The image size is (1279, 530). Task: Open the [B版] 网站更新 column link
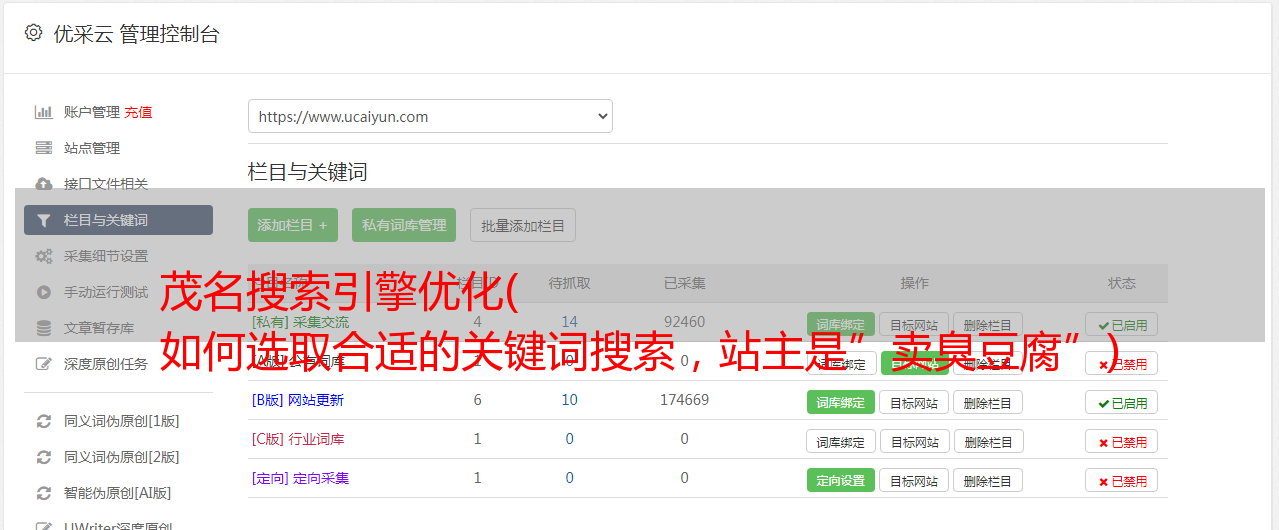(x=298, y=400)
